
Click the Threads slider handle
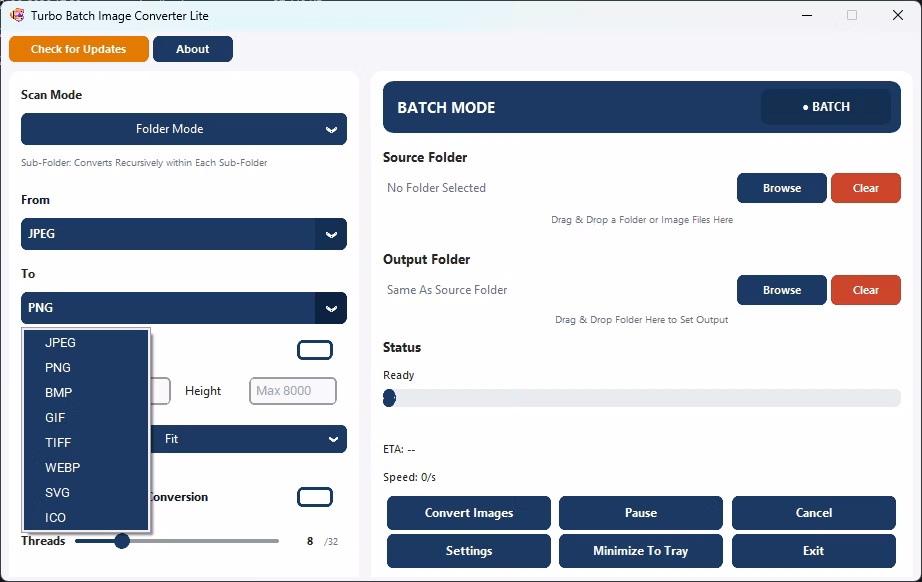click(x=122, y=541)
